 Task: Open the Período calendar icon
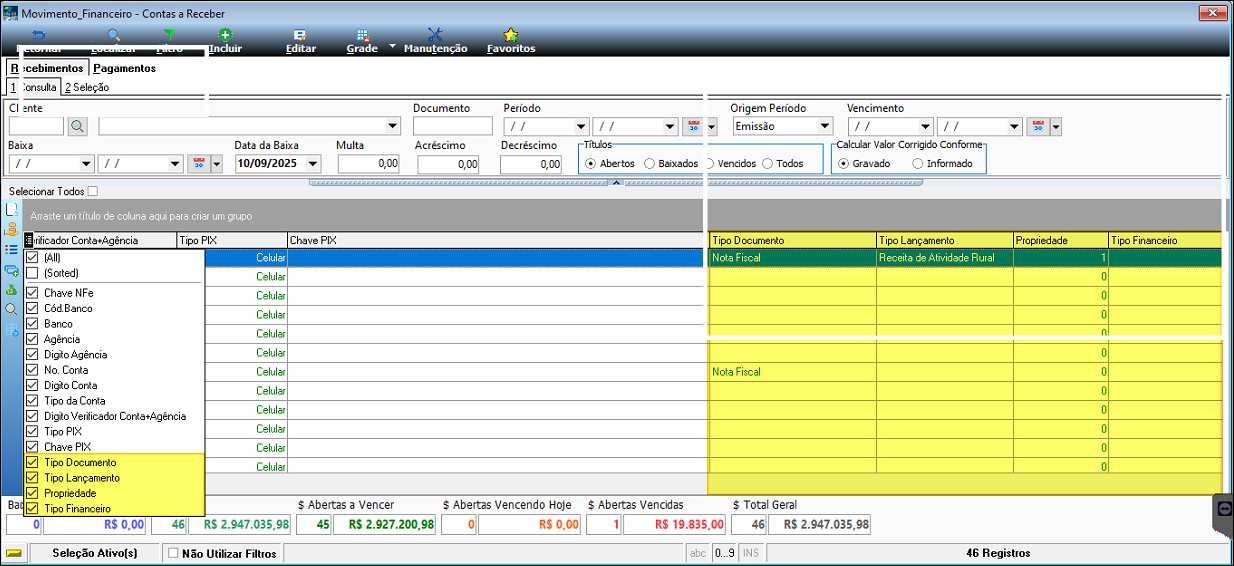tap(694, 126)
